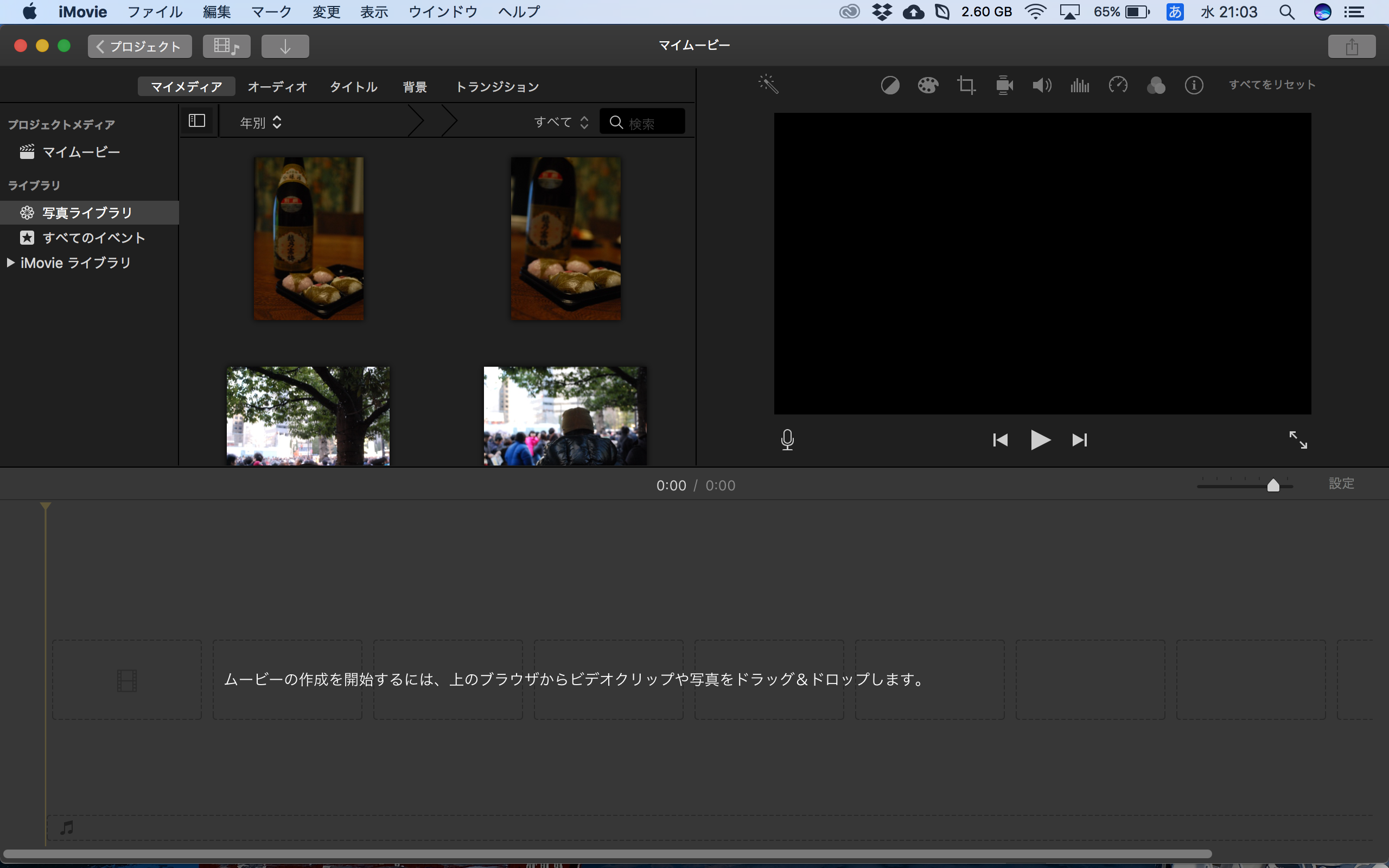Show the clip information tool
This screenshot has height=868, width=1389.
[1194, 86]
